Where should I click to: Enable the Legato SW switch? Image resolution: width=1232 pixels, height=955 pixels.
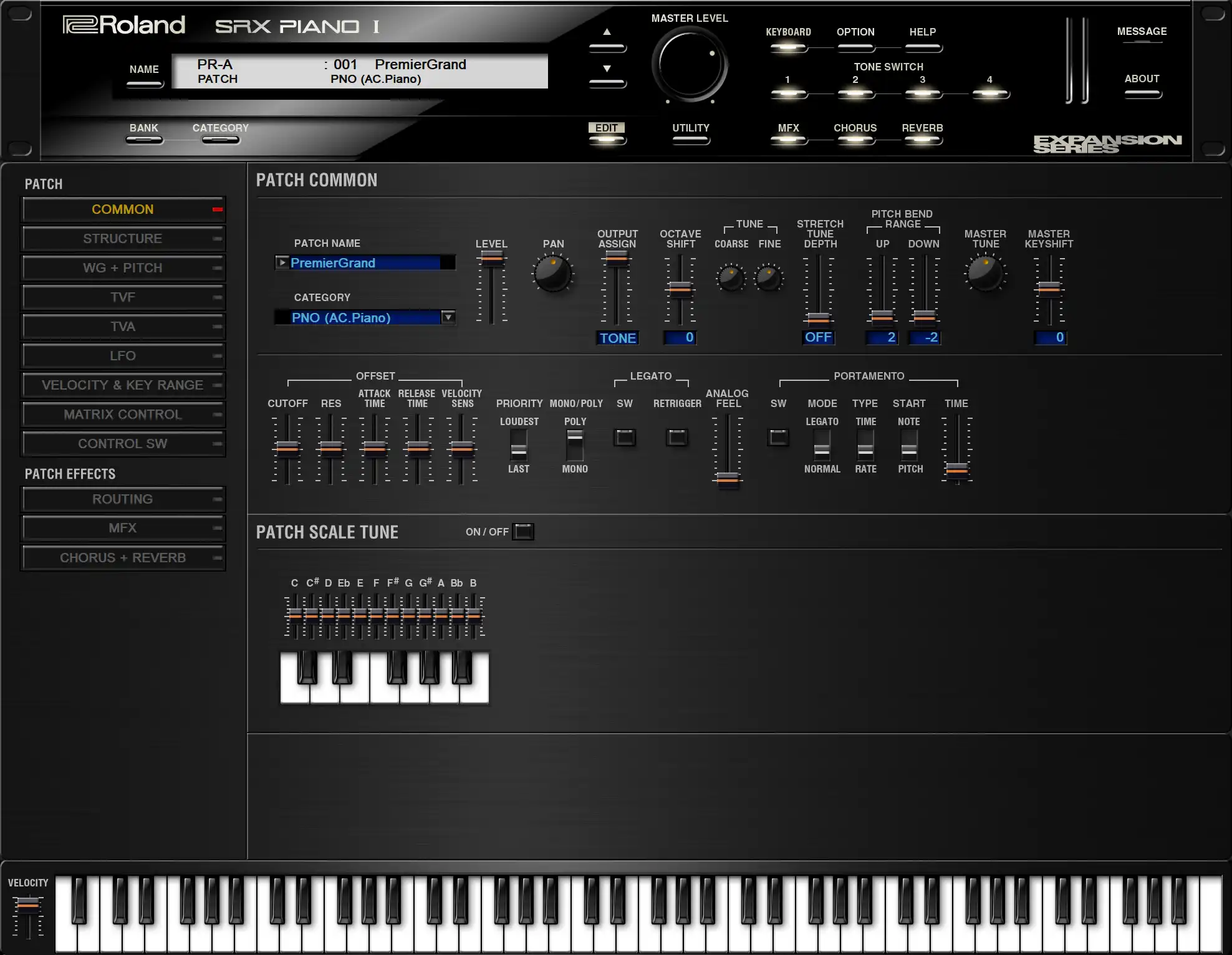click(x=625, y=438)
